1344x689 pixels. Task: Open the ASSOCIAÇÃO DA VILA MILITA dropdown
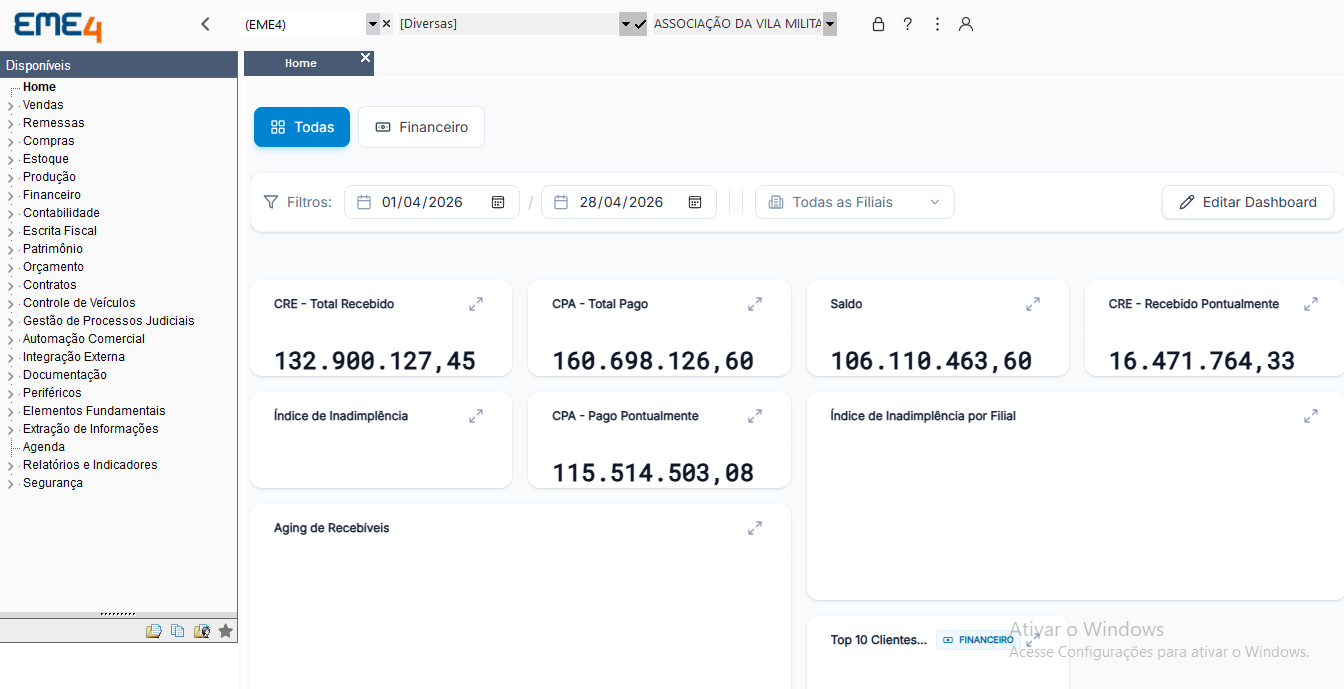coord(830,24)
